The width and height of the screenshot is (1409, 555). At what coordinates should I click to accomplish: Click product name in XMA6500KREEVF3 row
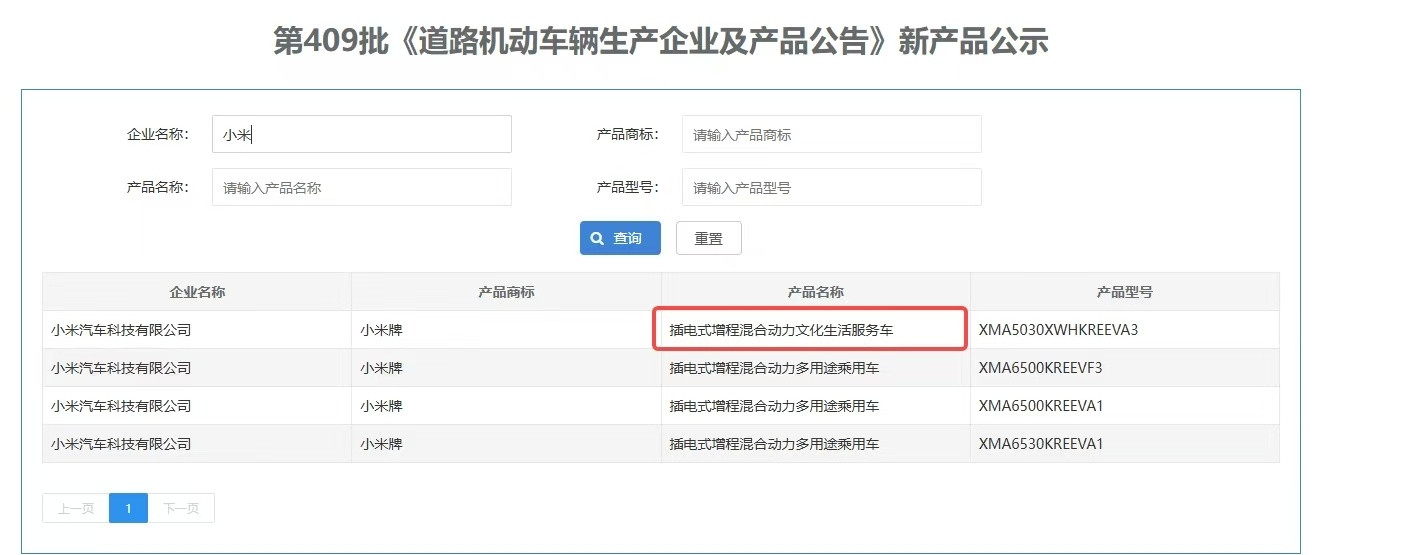tap(775, 368)
